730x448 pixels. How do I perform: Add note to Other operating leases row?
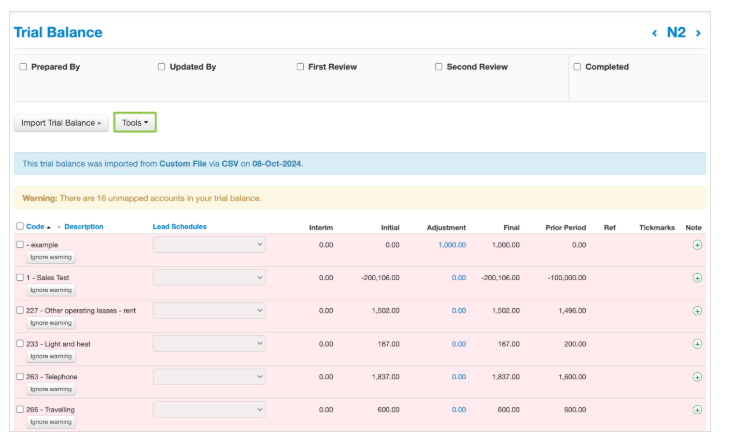697,311
